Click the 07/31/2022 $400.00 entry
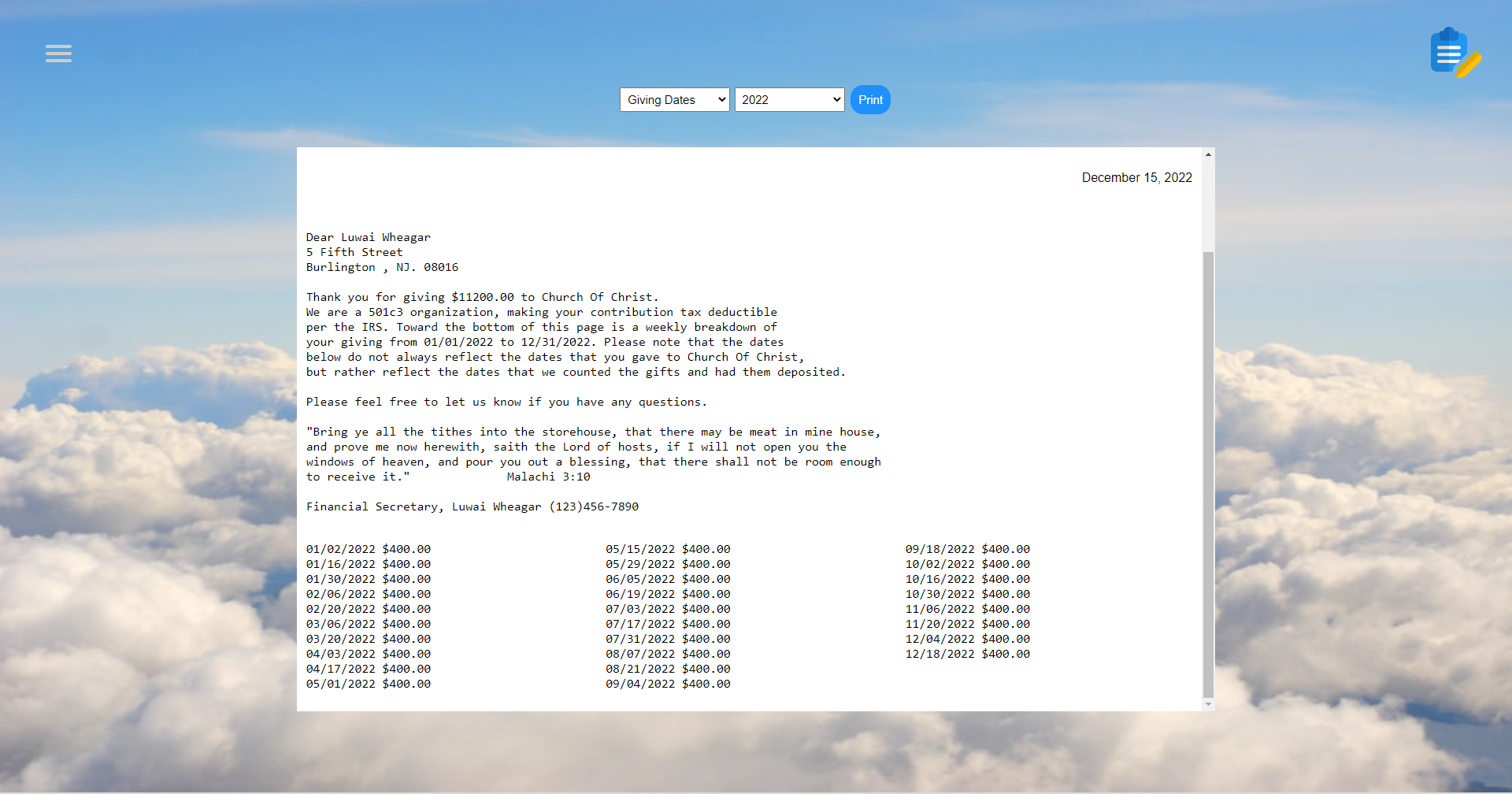The height and width of the screenshot is (794, 1512). point(668,639)
